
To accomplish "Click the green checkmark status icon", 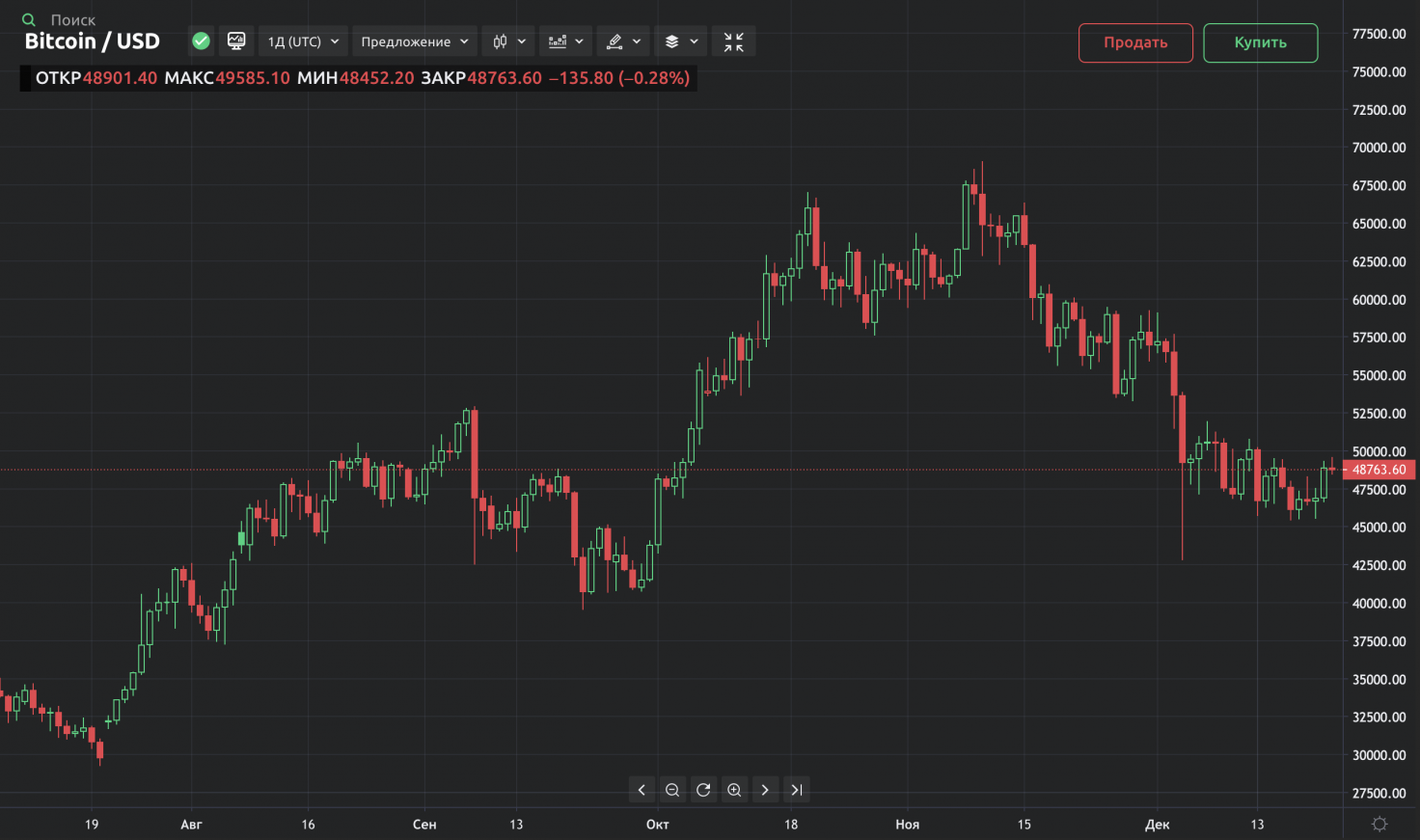I will point(201,41).
